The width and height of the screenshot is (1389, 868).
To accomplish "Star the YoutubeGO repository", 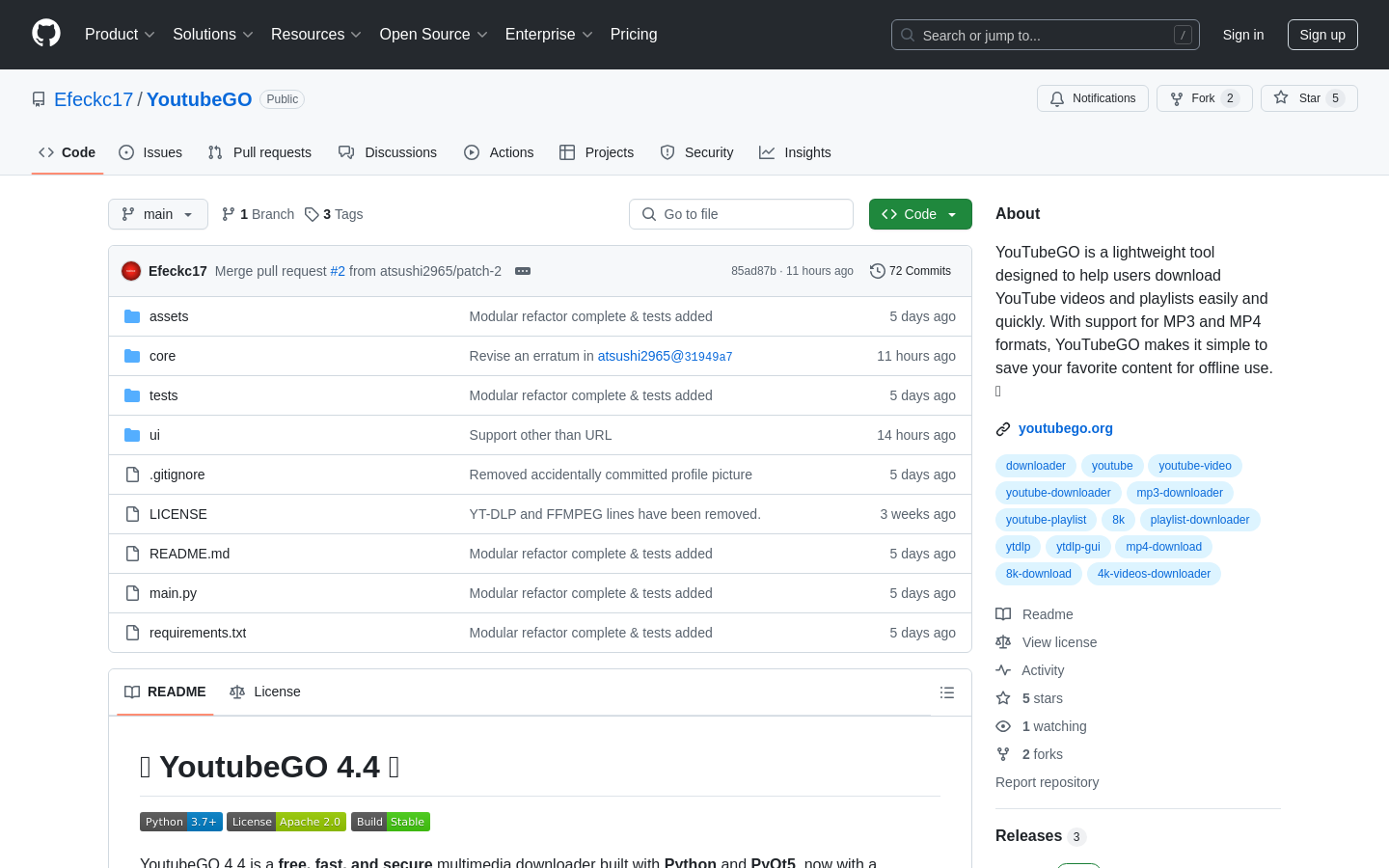I will [1309, 98].
